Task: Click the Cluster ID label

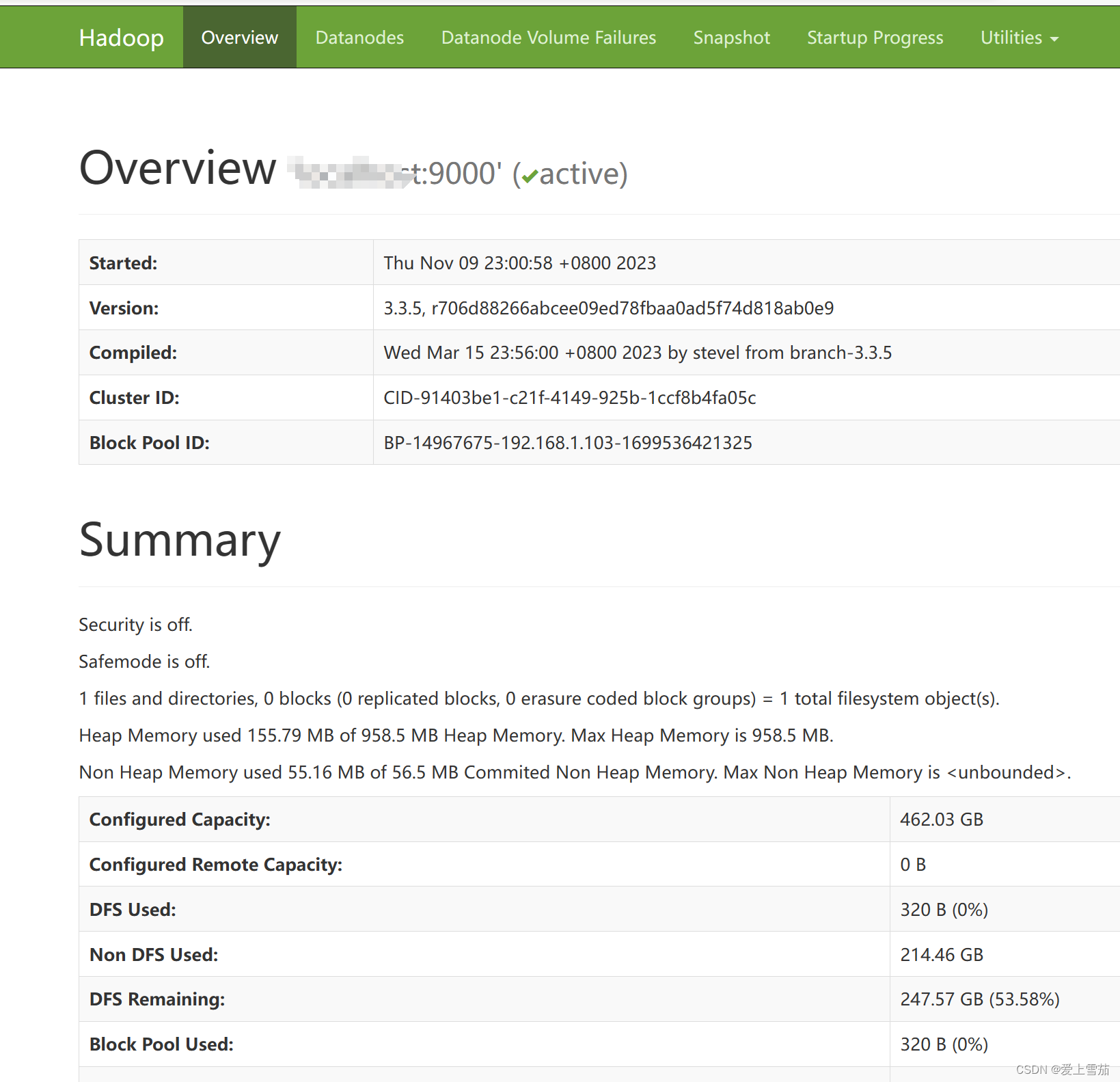Action: (135, 398)
